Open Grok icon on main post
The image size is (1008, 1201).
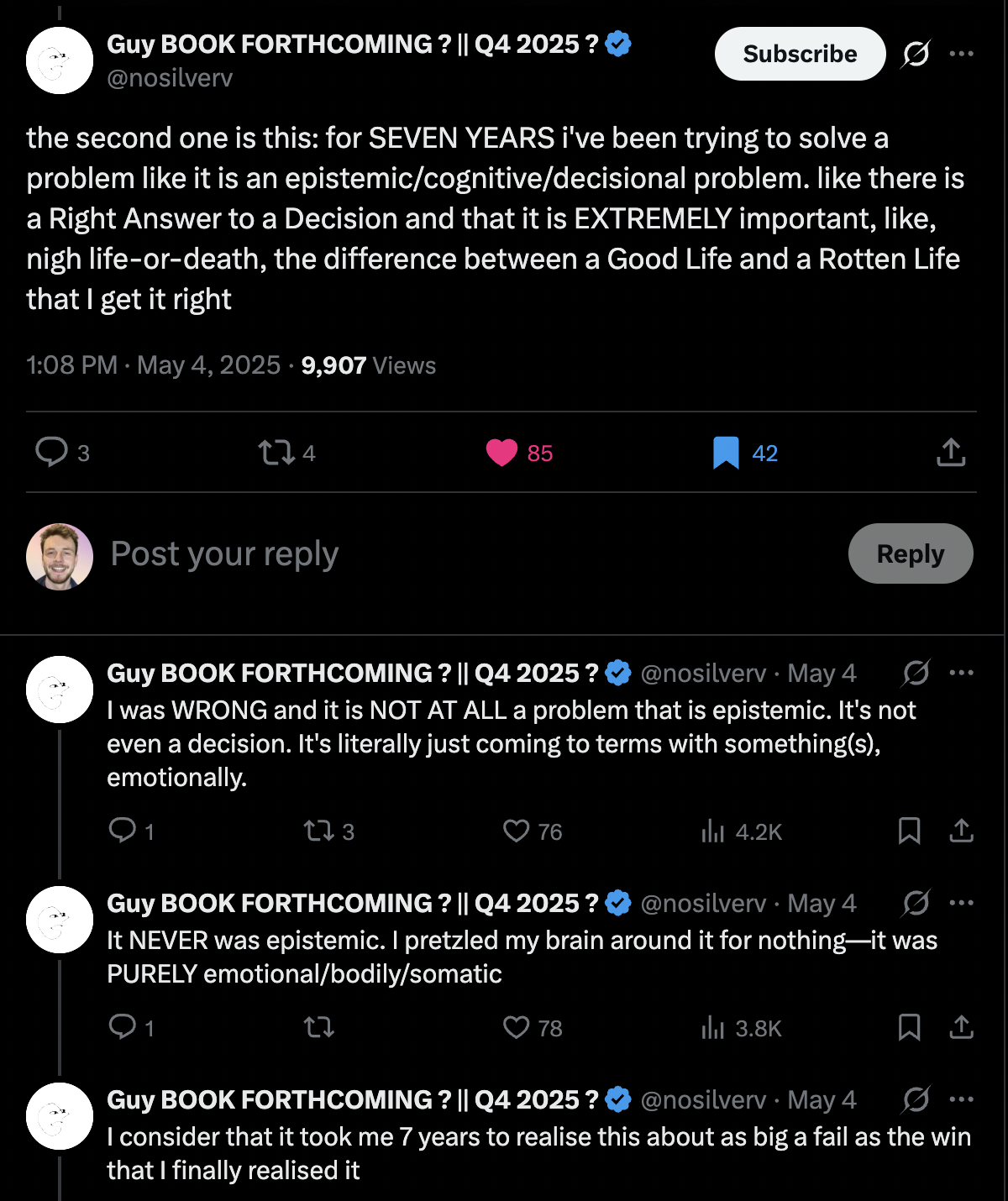(x=916, y=55)
